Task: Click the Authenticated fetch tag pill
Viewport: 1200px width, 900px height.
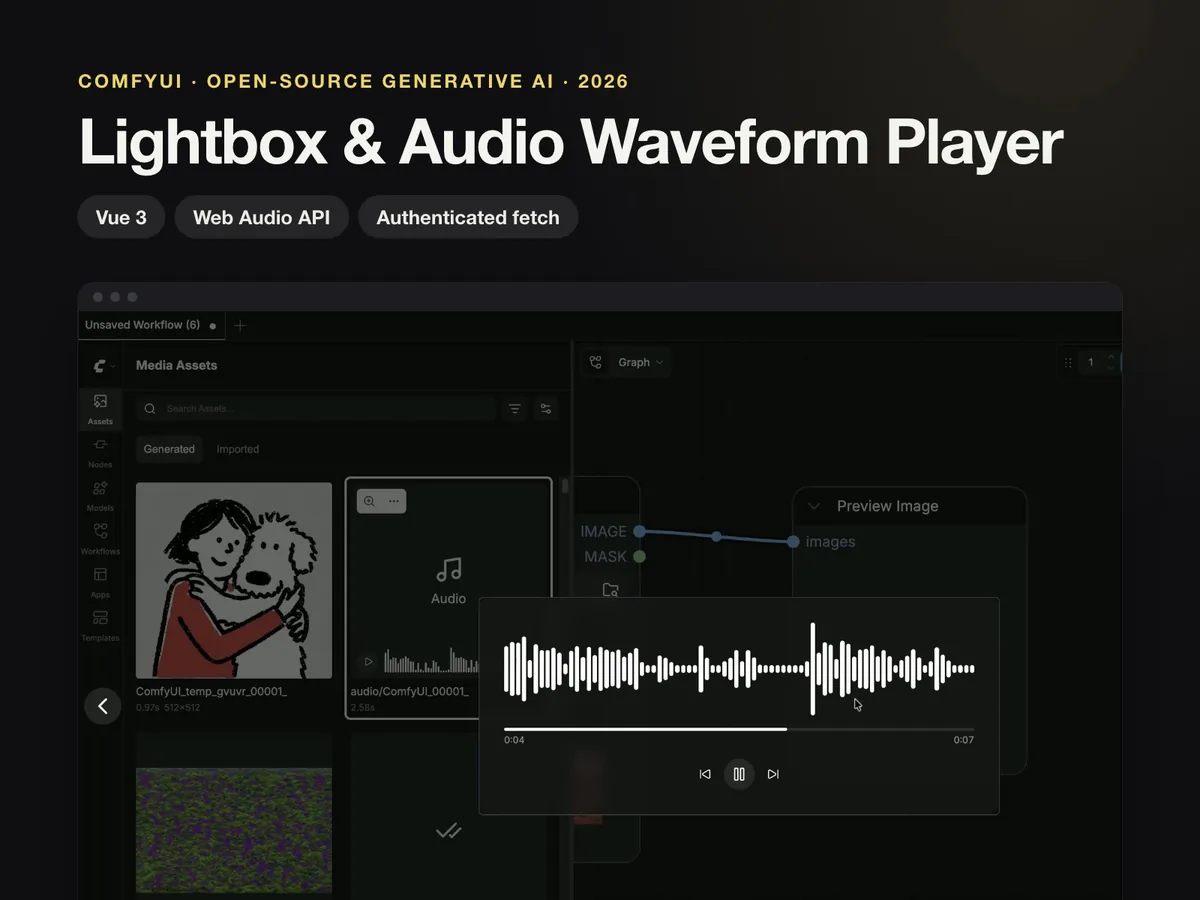Action: pyautogui.click(x=468, y=217)
